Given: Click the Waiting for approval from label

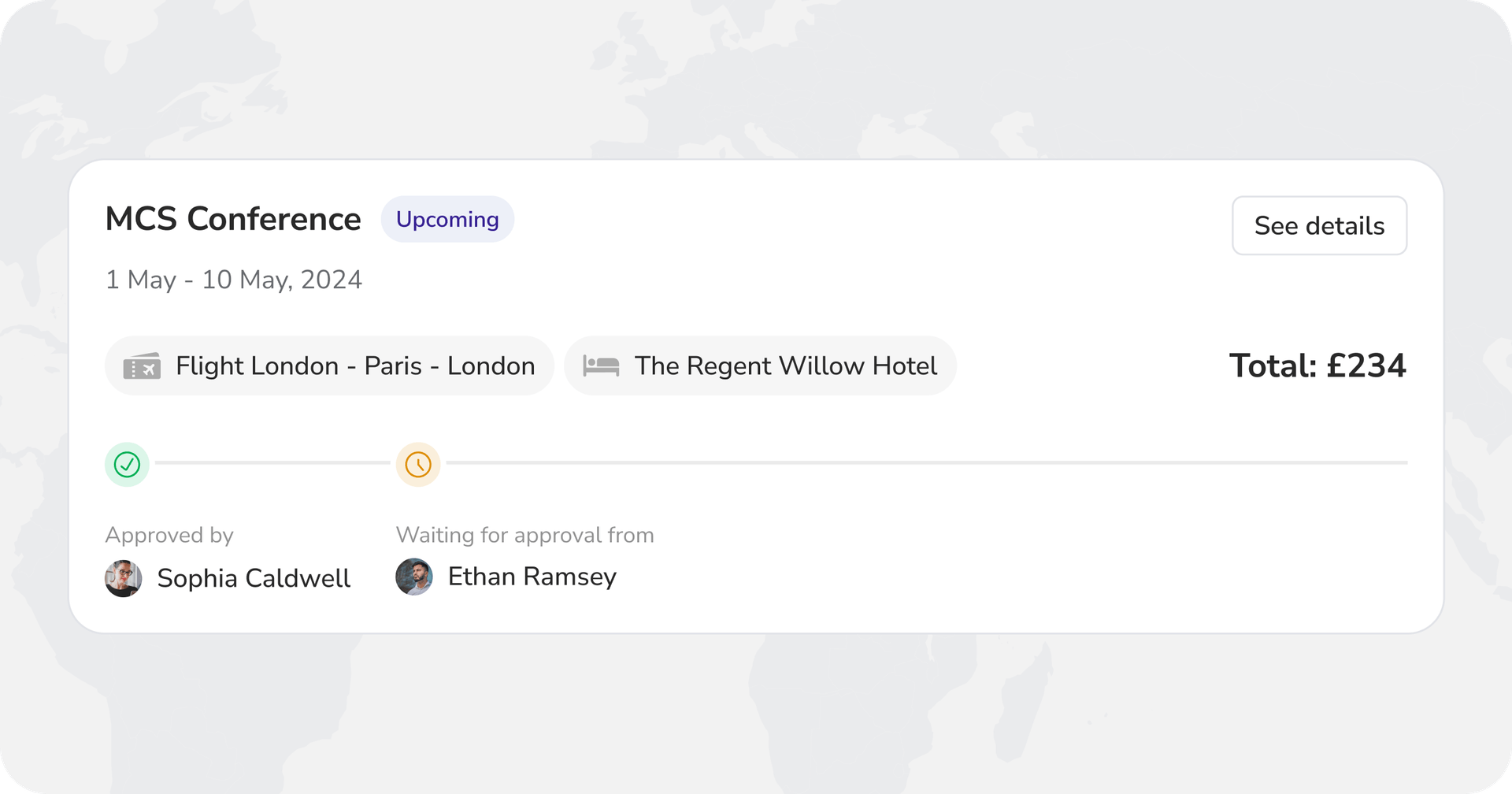Looking at the screenshot, I should 524,536.
